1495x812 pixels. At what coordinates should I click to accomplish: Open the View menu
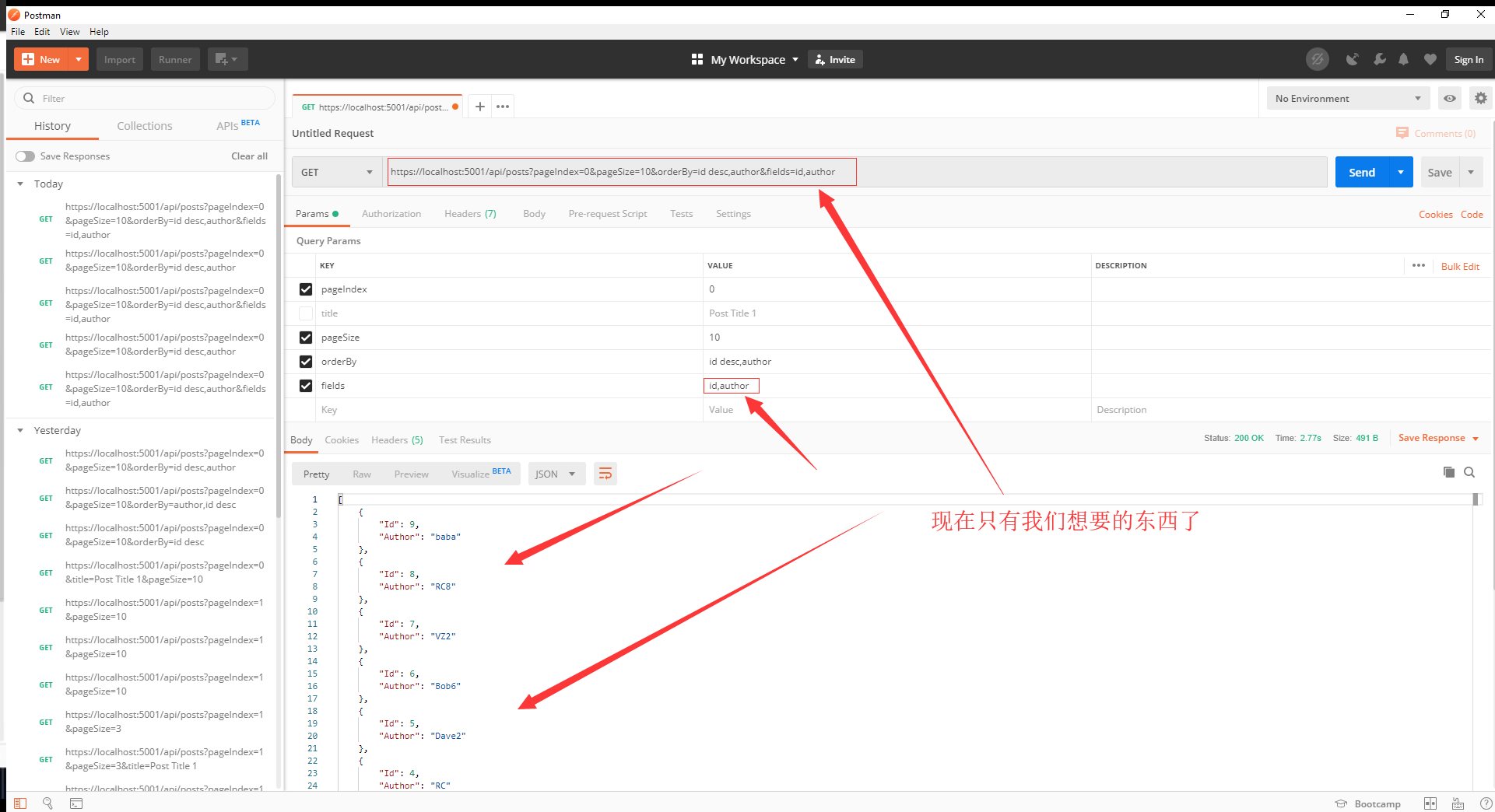pyautogui.click(x=70, y=32)
